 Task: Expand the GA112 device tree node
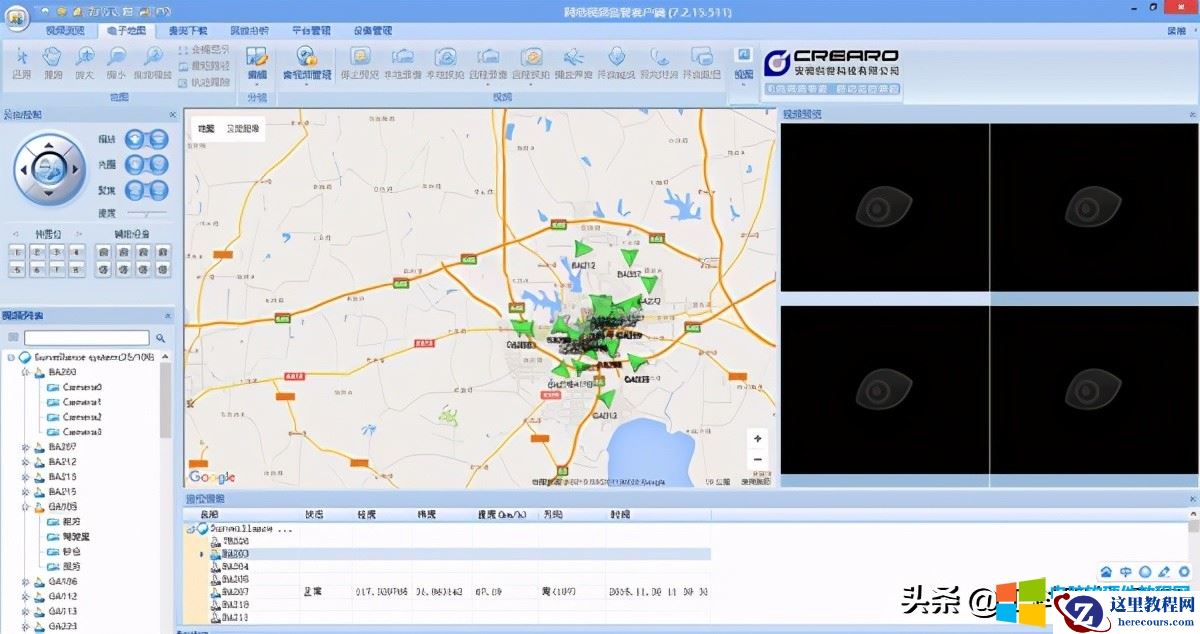[x=25, y=596]
